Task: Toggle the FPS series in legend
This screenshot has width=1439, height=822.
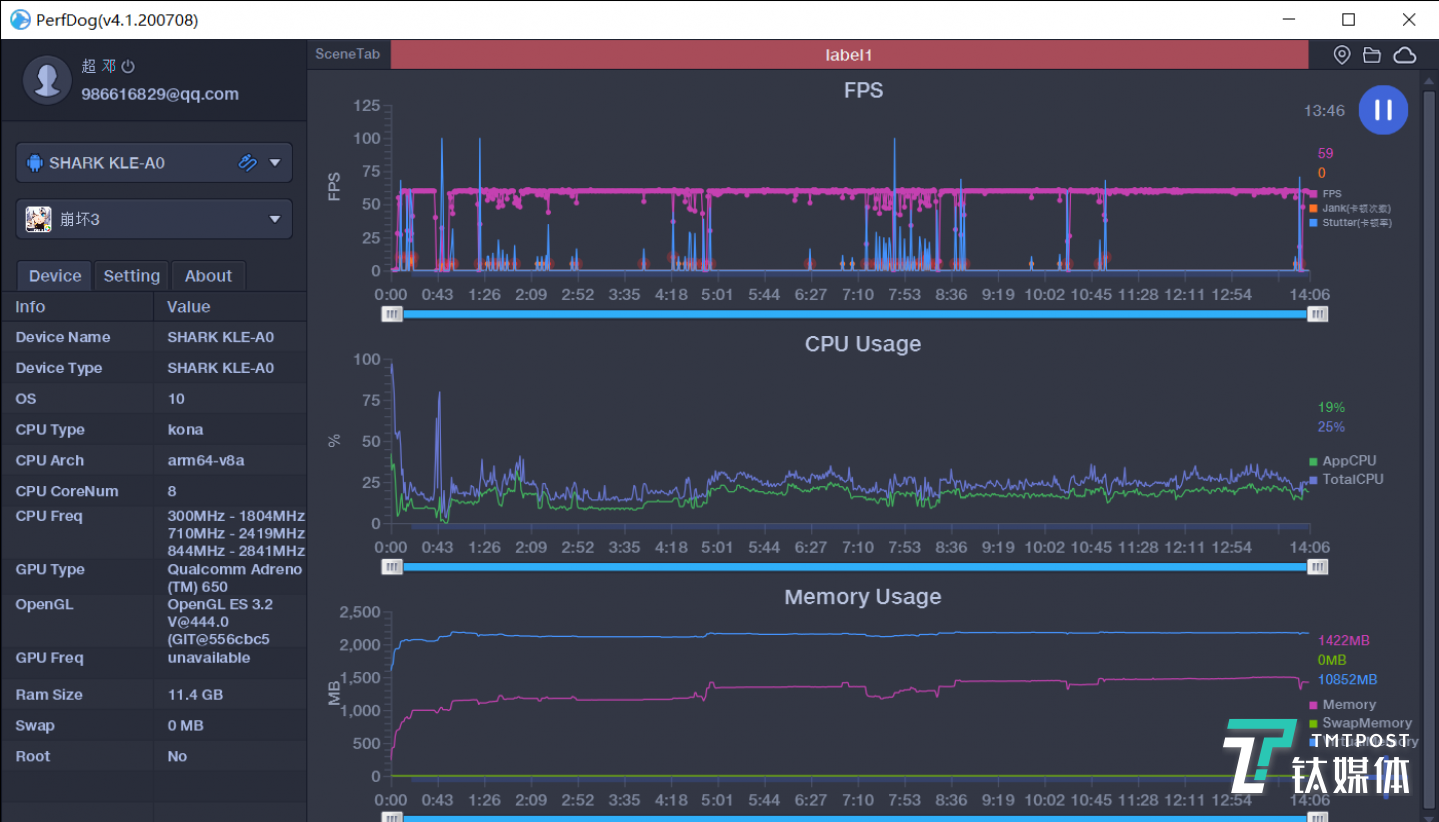Action: (1331, 194)
